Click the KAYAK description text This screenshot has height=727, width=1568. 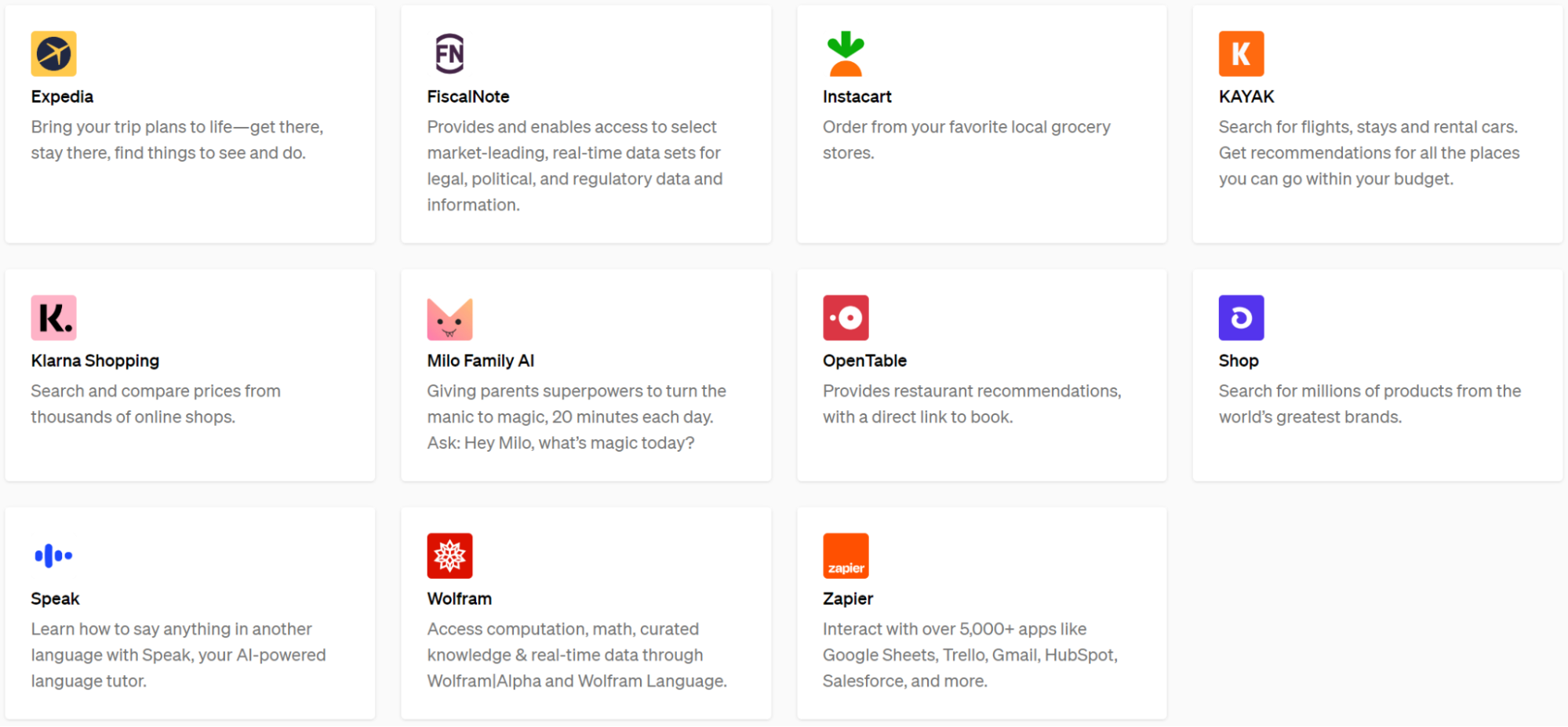tap(1369, 153)
